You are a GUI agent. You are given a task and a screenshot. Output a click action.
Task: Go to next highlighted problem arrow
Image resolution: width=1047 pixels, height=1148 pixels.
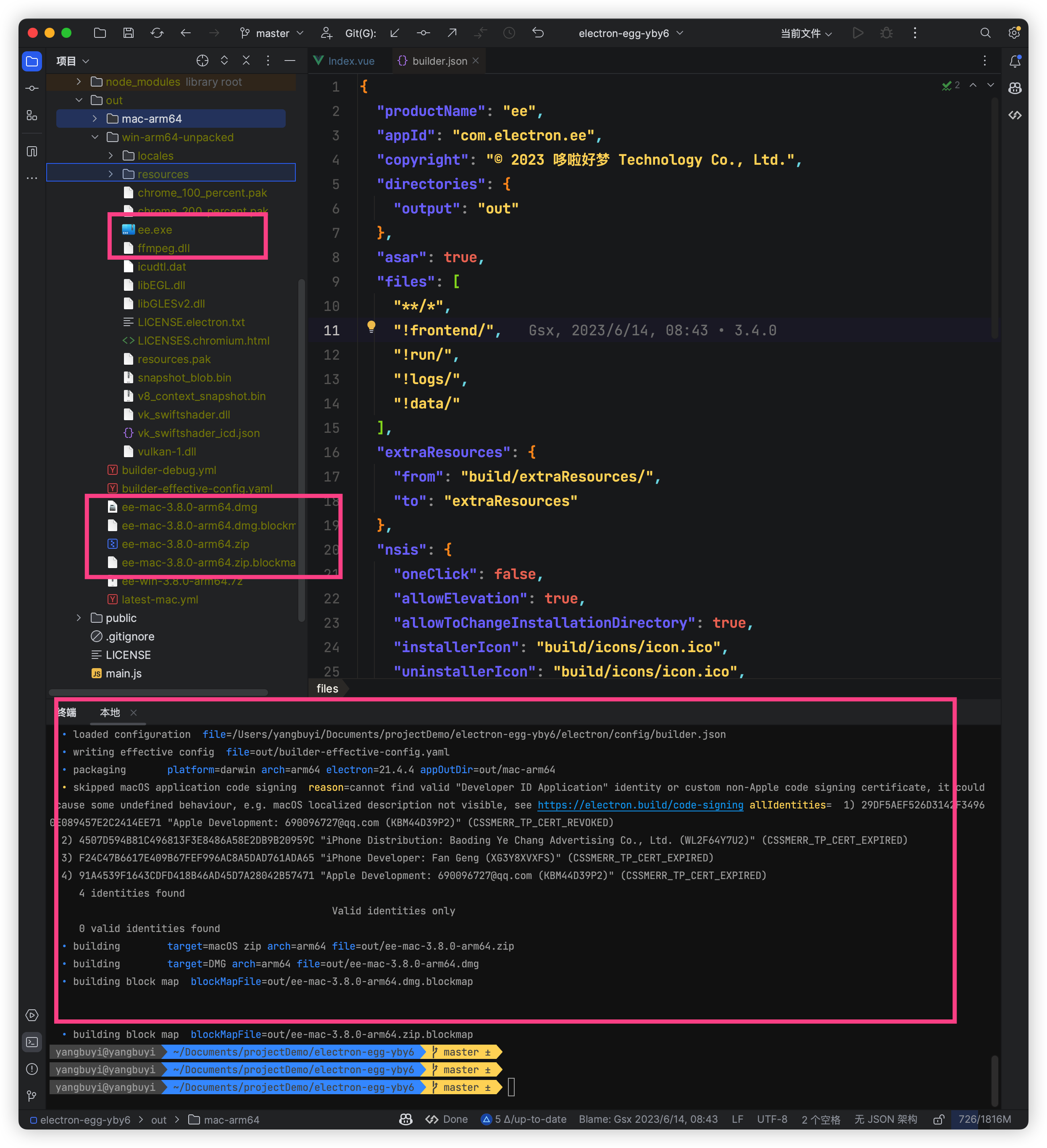(x=991, y=85)
